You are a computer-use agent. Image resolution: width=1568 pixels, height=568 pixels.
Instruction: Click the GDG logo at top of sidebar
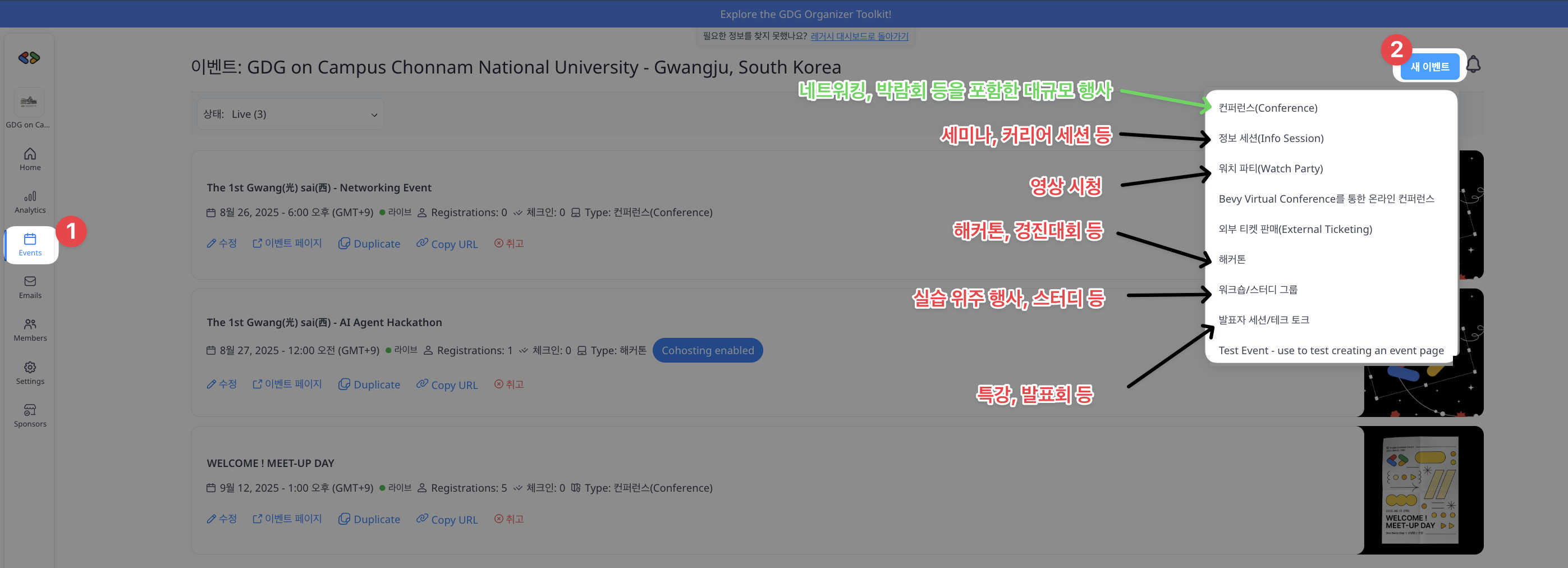(29, 58)
